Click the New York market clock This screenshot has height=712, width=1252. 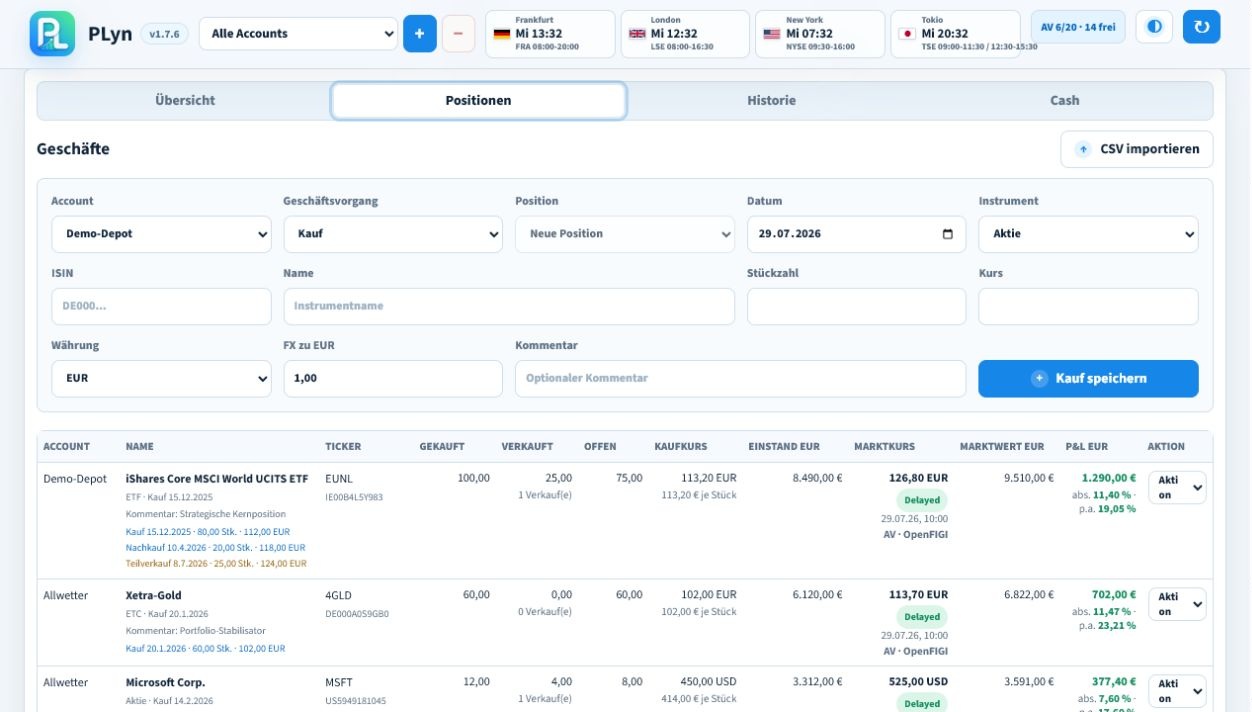point(820,34)
